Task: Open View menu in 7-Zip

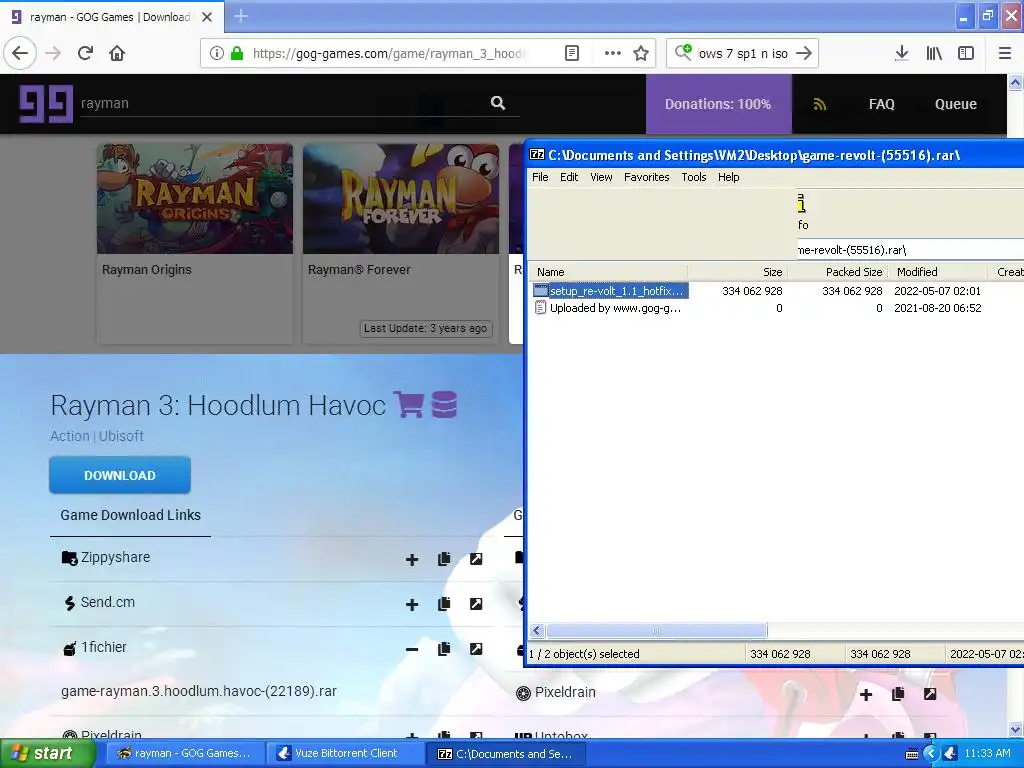Action: (601, 177)
